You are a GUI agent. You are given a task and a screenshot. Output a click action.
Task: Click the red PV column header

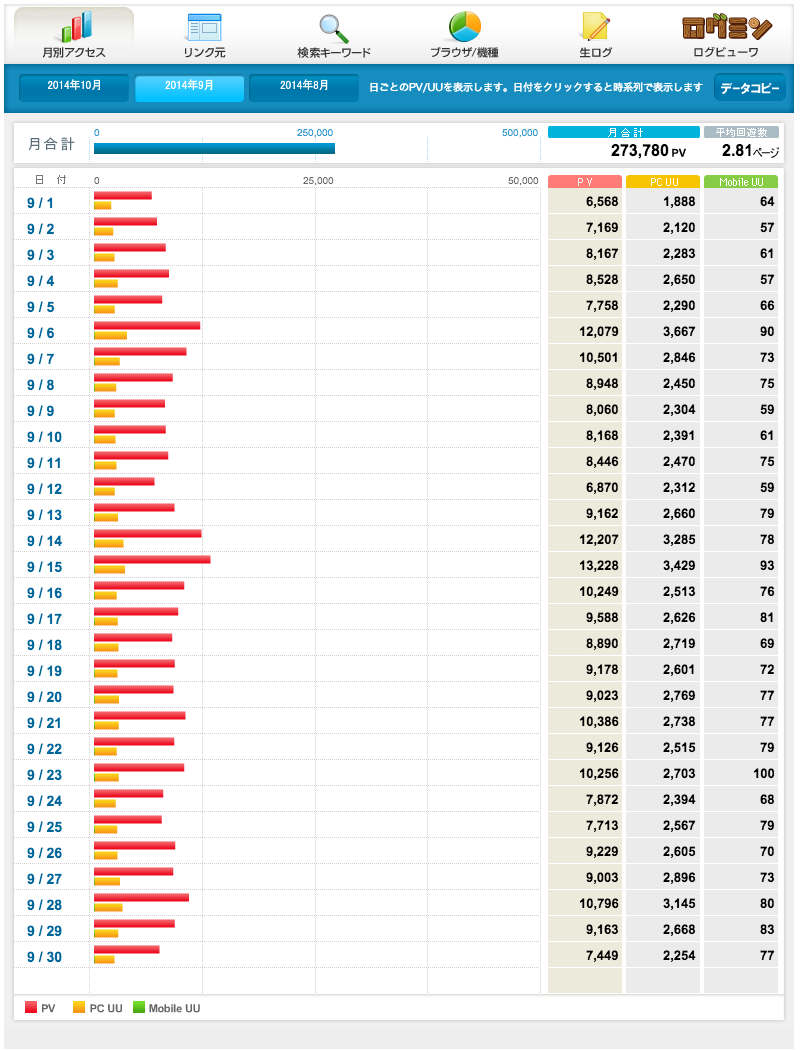(x=585, y=182)
